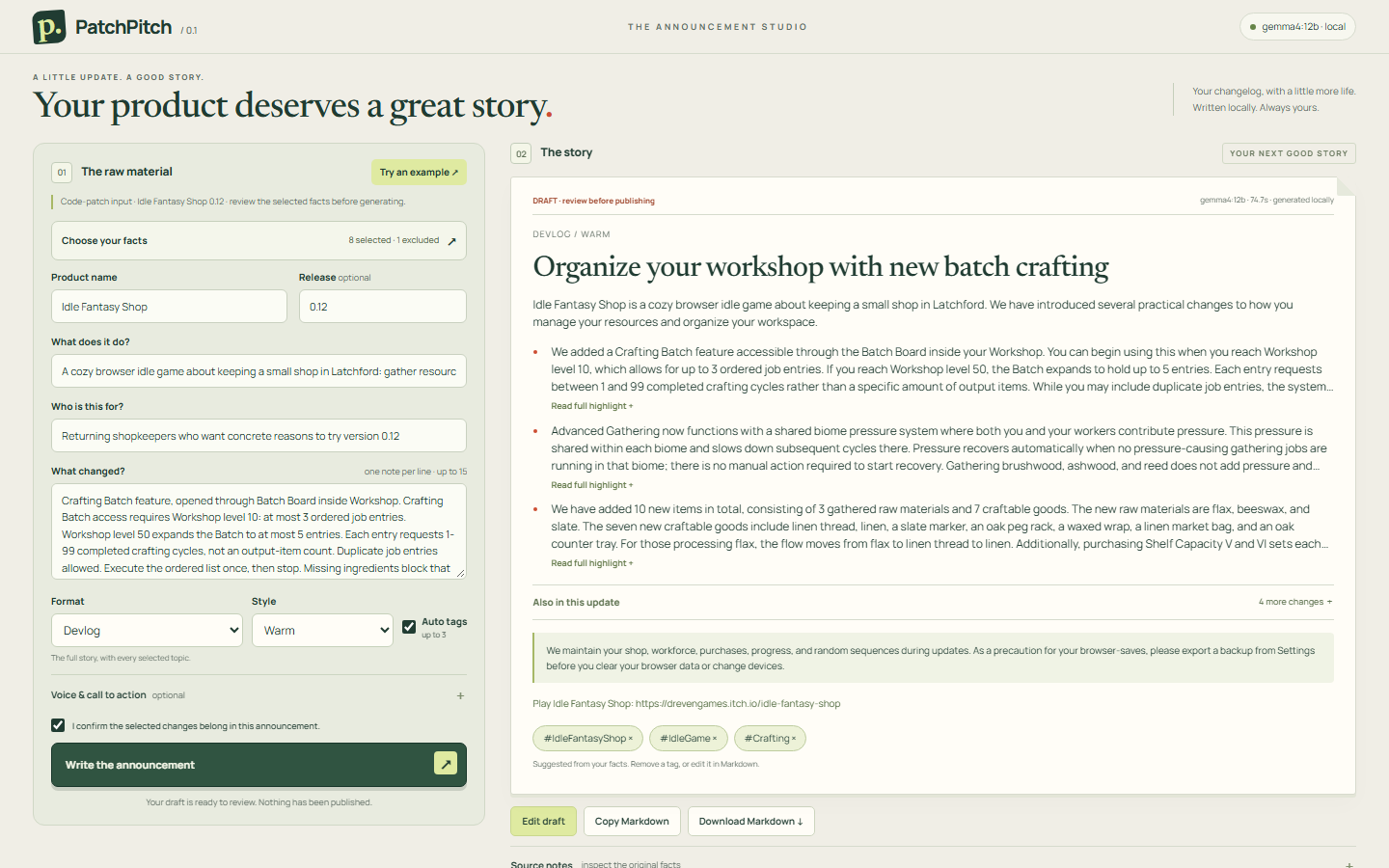The image size is (1389, 868).
Task: Click the Release version input field
Action: pyautogui.click(x=383, y=307)
